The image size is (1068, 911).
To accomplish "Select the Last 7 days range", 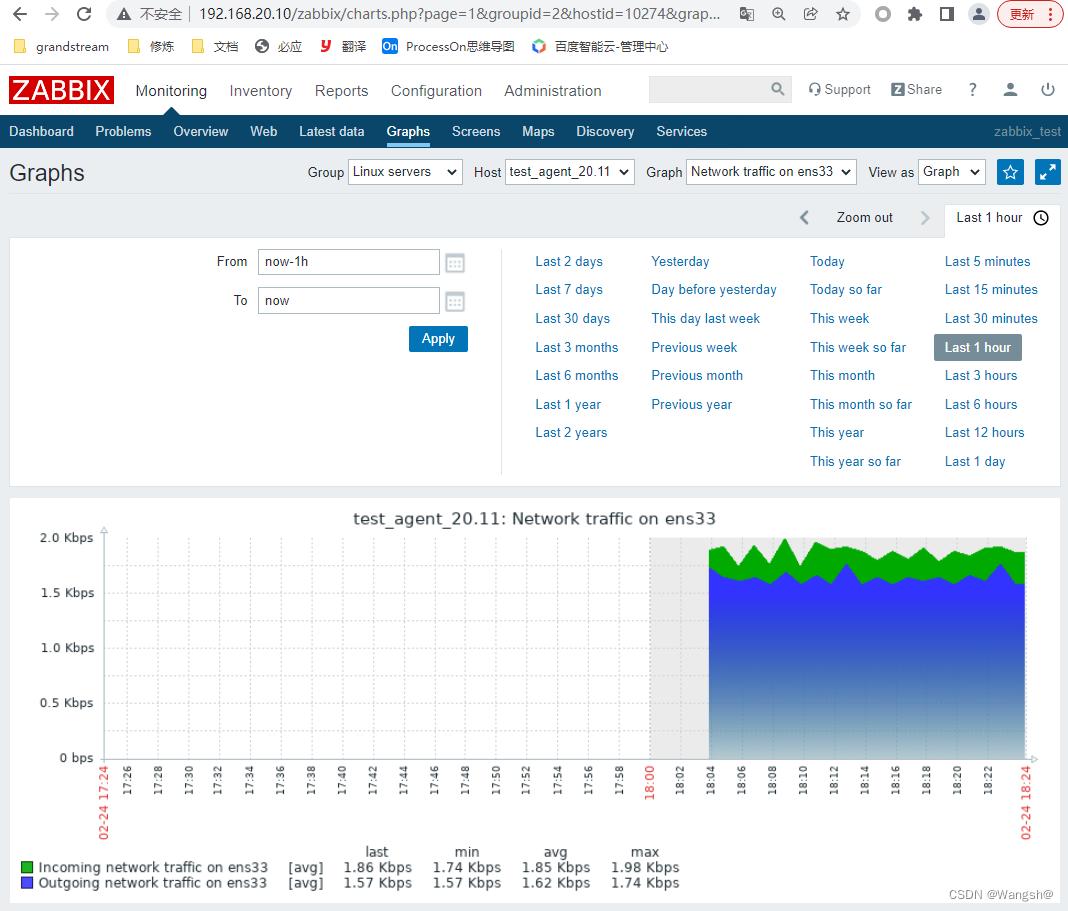I will click(568, 290).
